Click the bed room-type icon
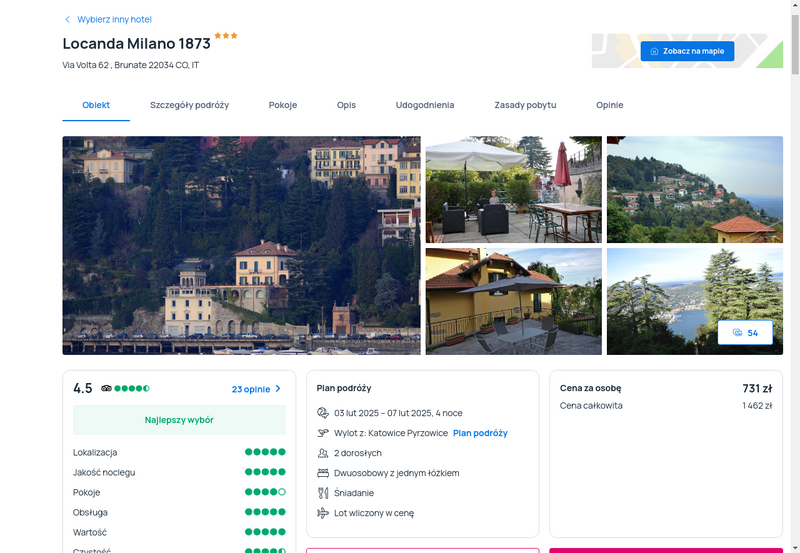This screenshot has width=800, height=553. point(322,473)
